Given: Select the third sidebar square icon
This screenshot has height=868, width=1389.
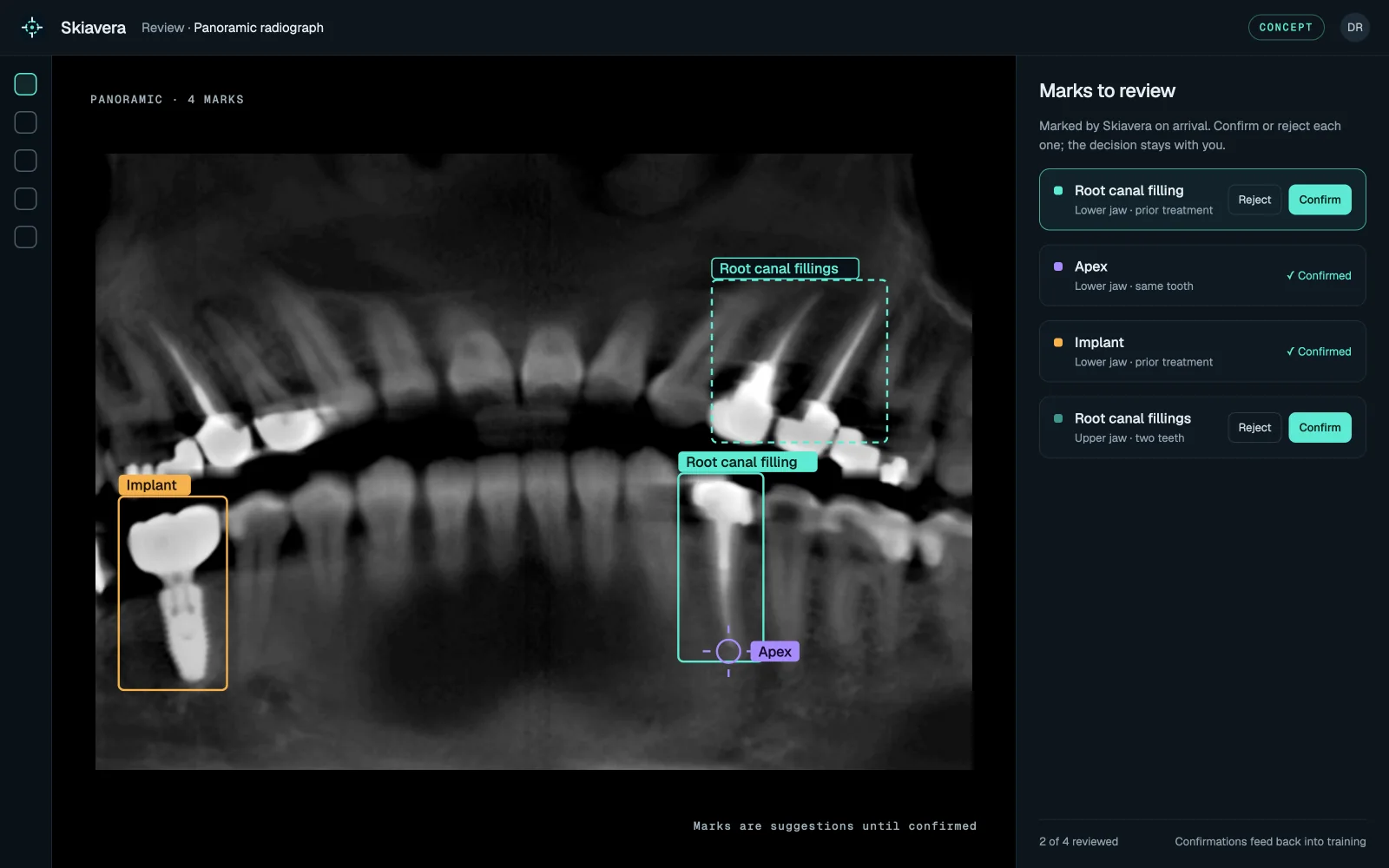Looking at the screenshot, I should click(x=26, y=161).
